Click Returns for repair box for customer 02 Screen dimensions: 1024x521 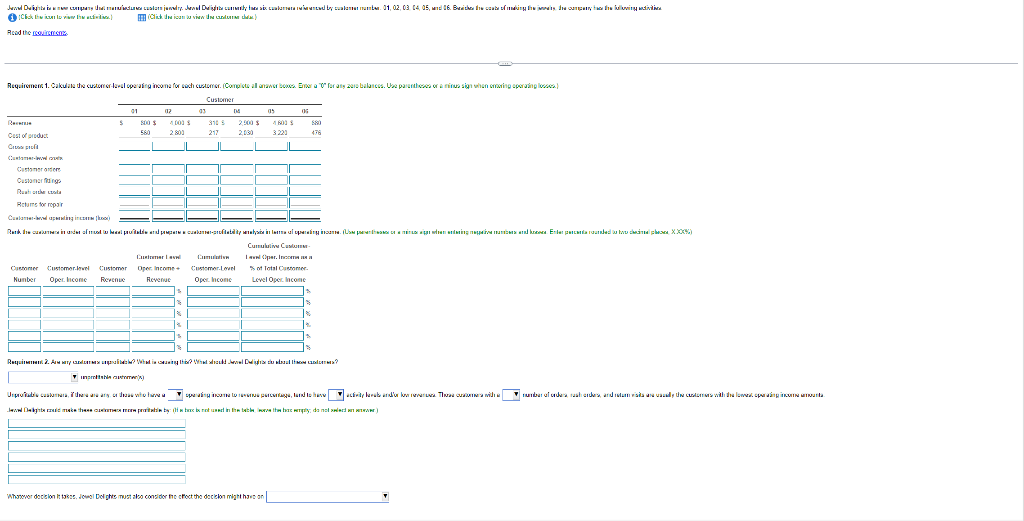[168, 202]
